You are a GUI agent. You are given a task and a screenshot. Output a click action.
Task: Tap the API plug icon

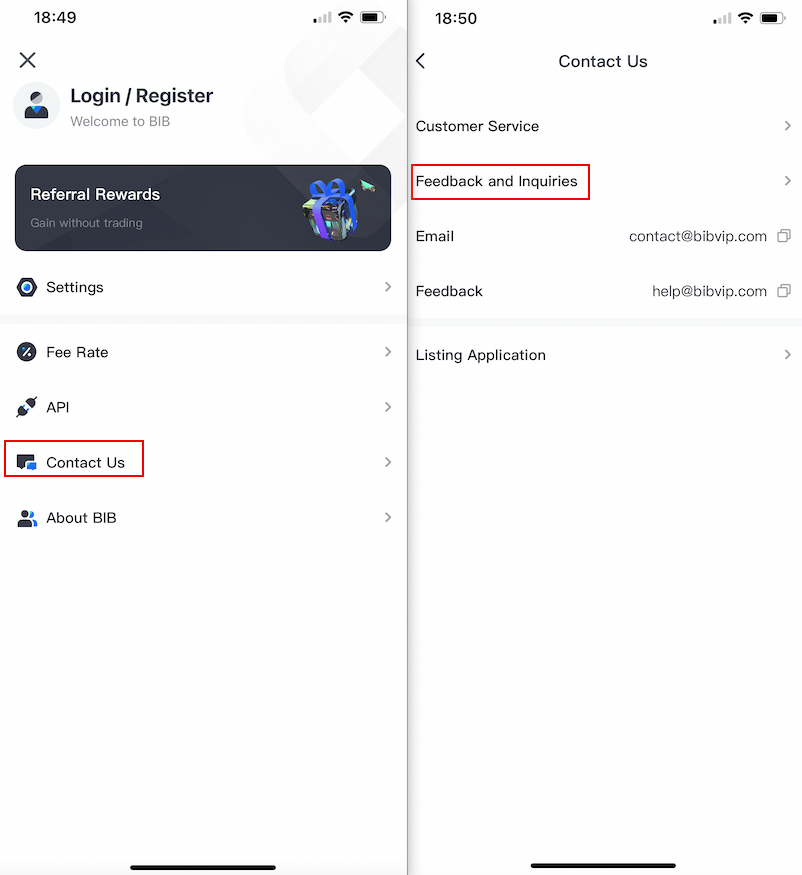coord(26,407)
